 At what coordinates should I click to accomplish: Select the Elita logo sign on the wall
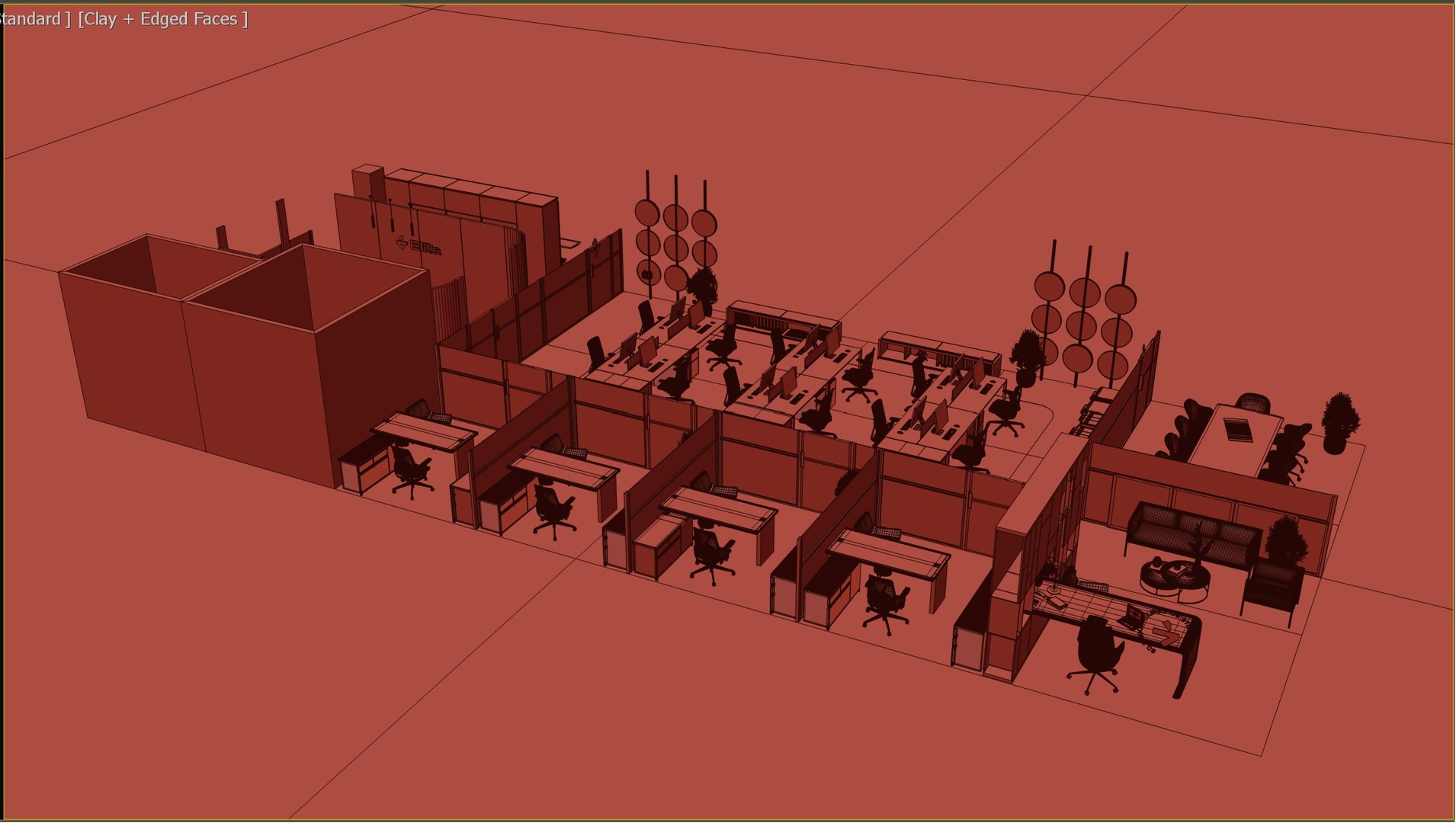tap(419, 246)
